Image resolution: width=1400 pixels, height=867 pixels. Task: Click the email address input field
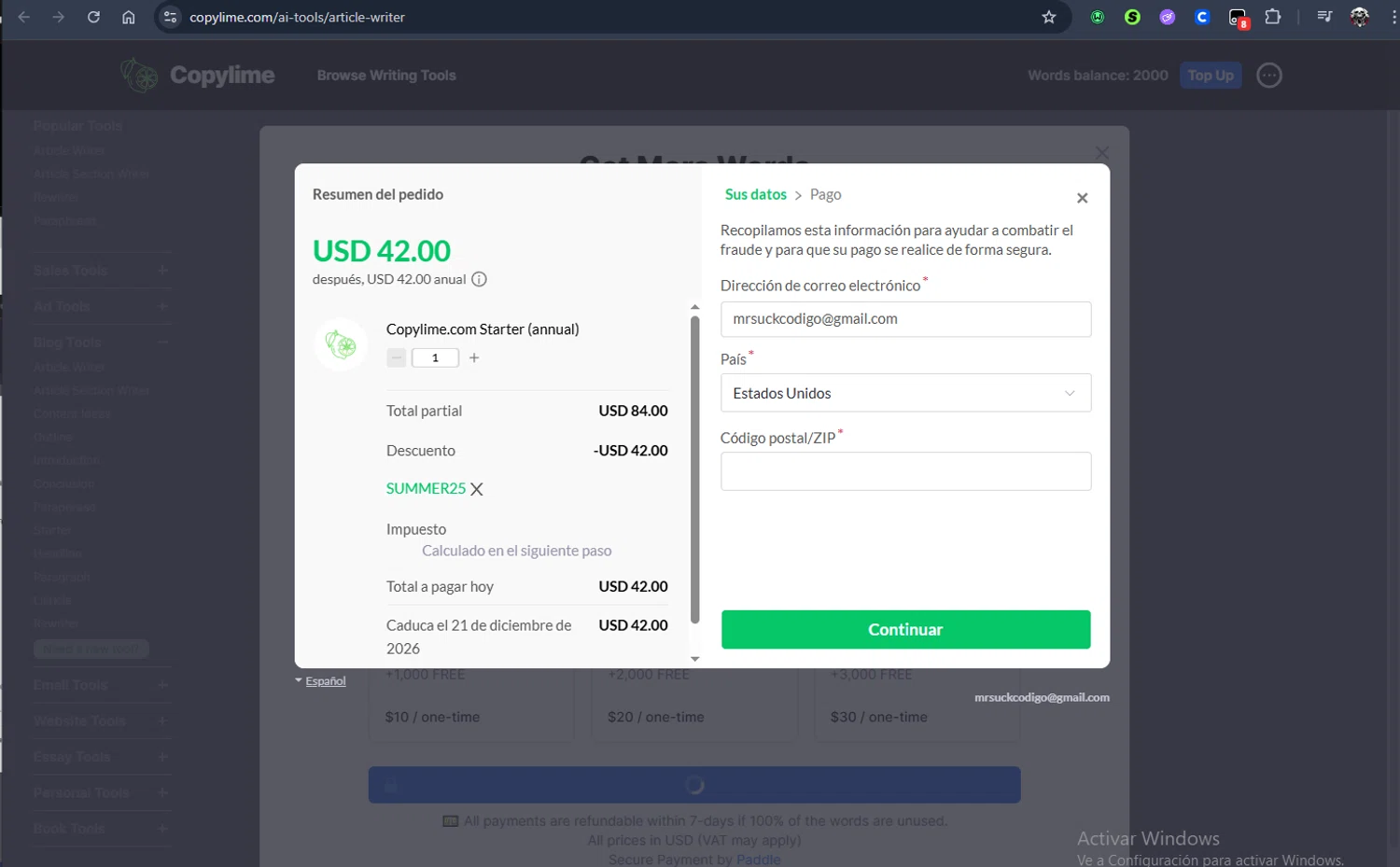coord(905,319)
